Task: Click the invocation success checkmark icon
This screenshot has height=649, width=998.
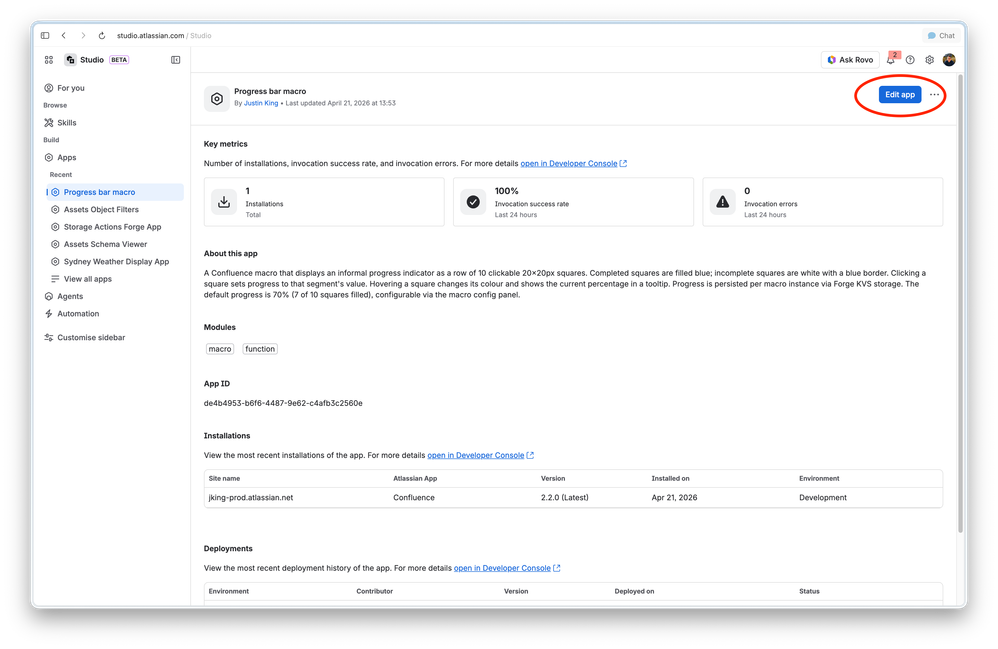Action: click(x=473, y=202)
